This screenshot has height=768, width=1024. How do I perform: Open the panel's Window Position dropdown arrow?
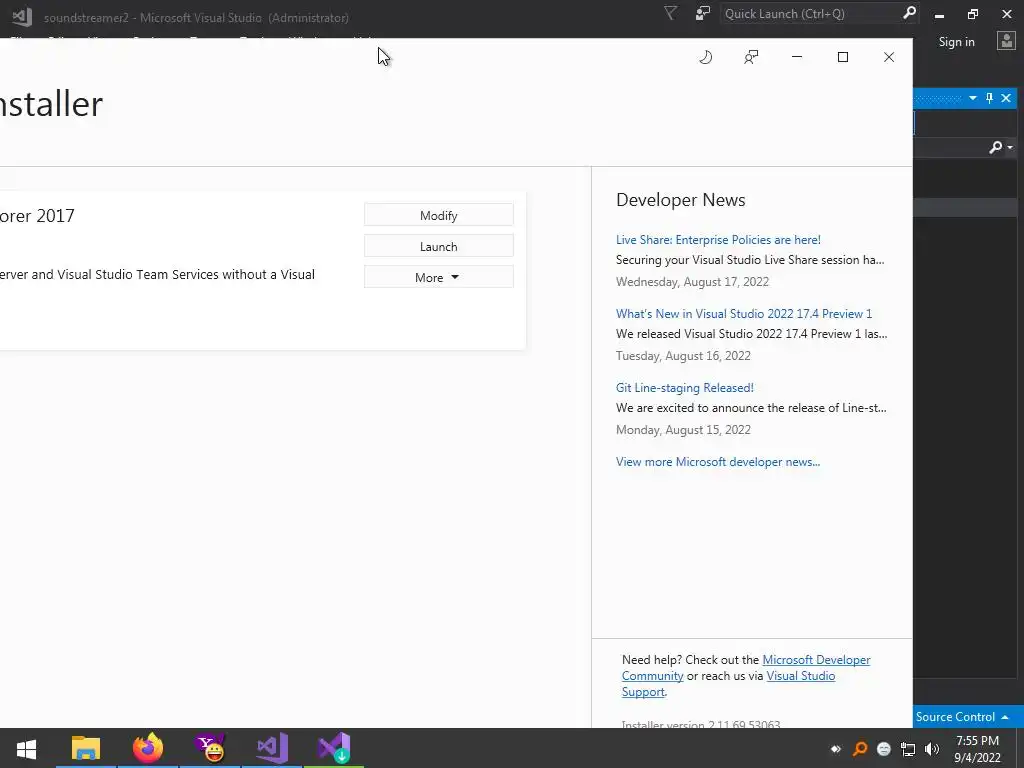coord(972,98)
